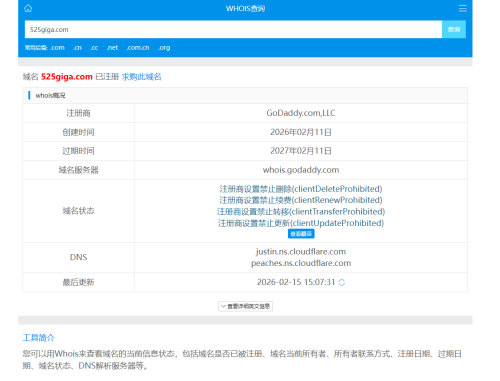Click the 过期时间 row label
The image size is (500, 381).
[x=78, y=151]
